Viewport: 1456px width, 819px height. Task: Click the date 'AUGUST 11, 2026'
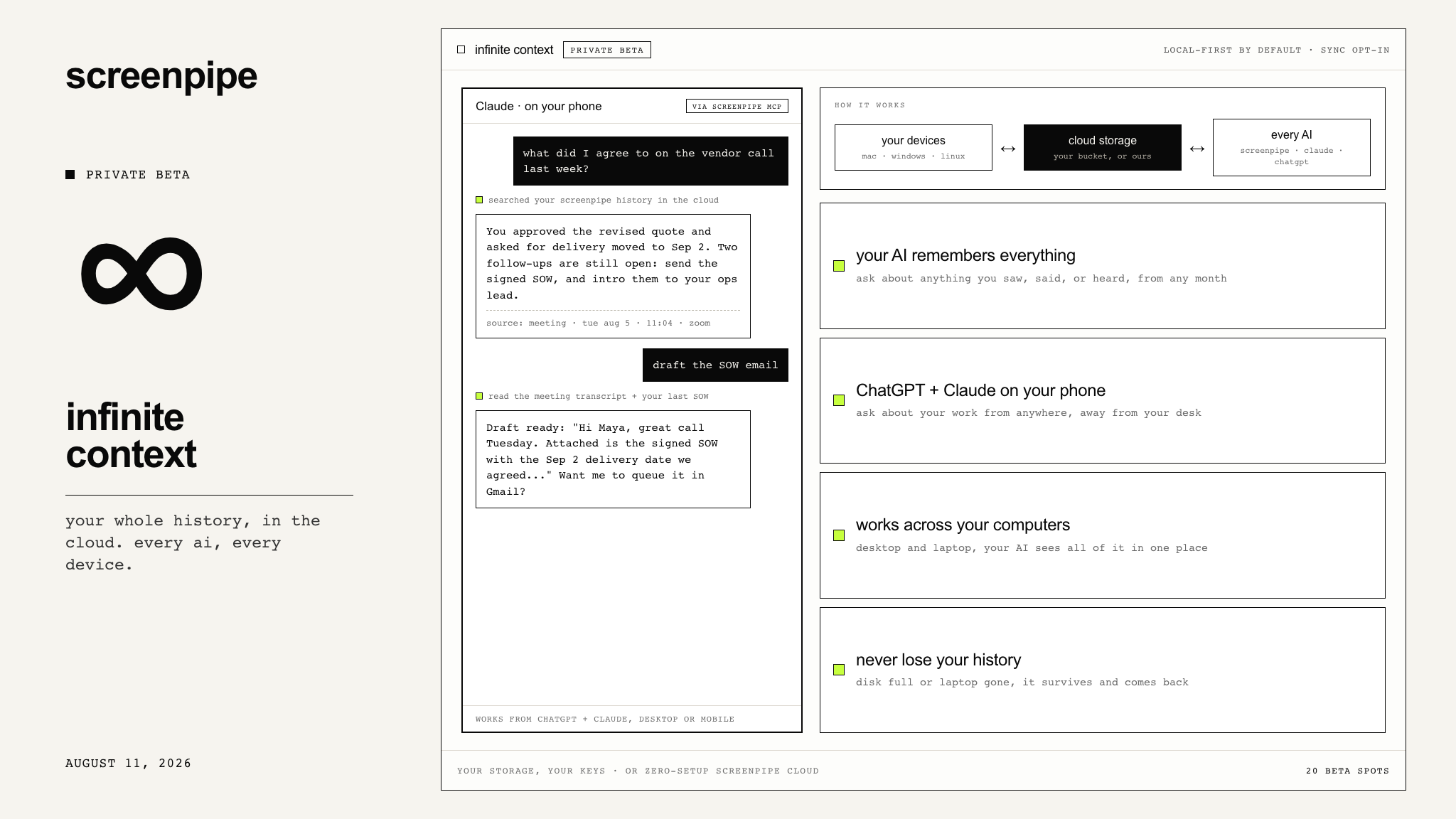click(x=129, y=763)
